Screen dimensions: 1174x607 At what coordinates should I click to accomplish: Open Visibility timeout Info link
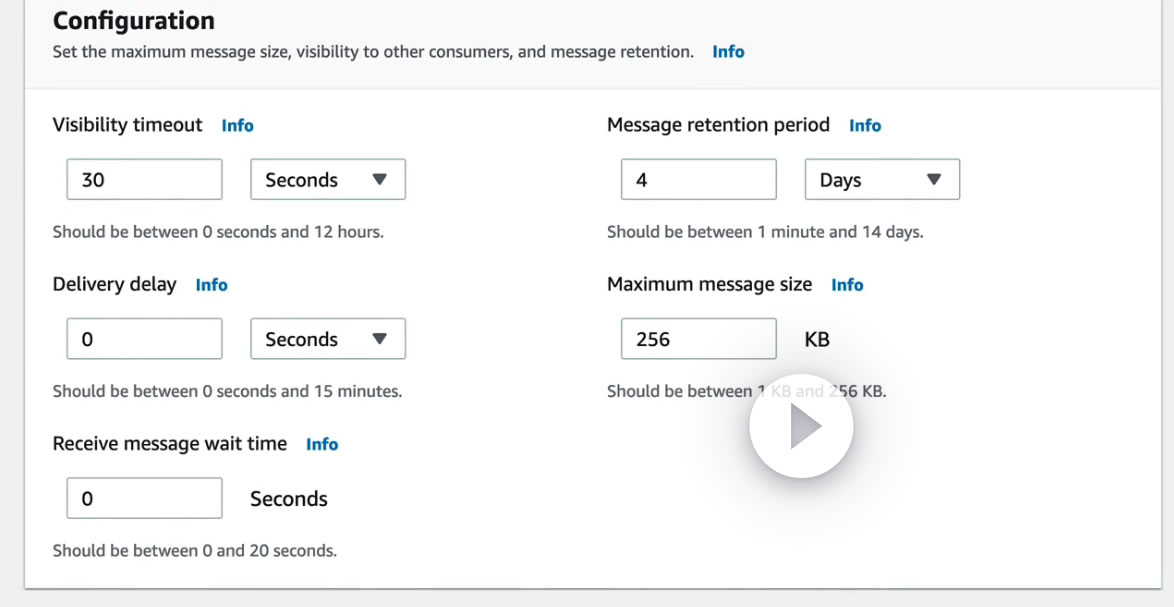[237, 125]
